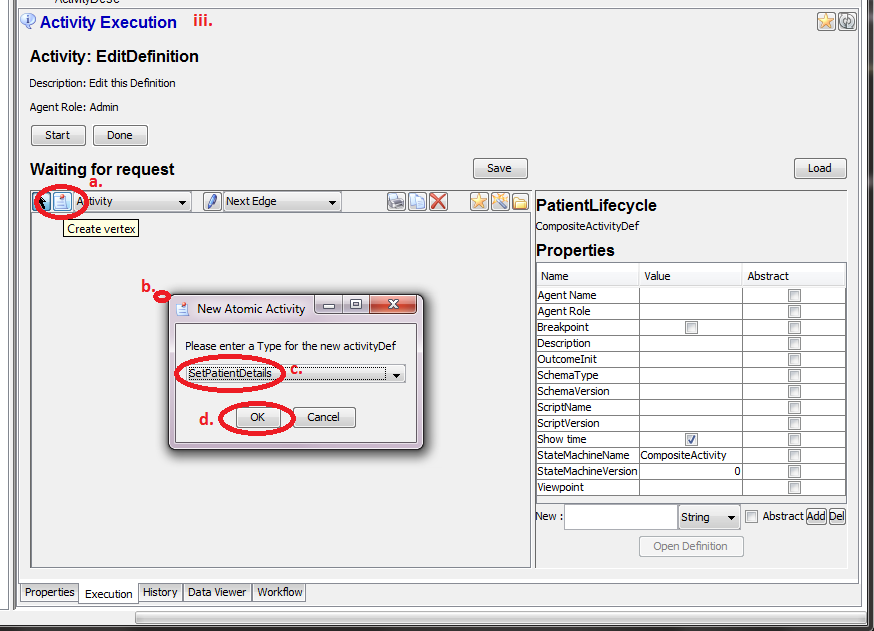Uncheck the Show time value checkbox
Image resolution: width=874 pixels, height=631 pixels.
[x=691, y=440]
